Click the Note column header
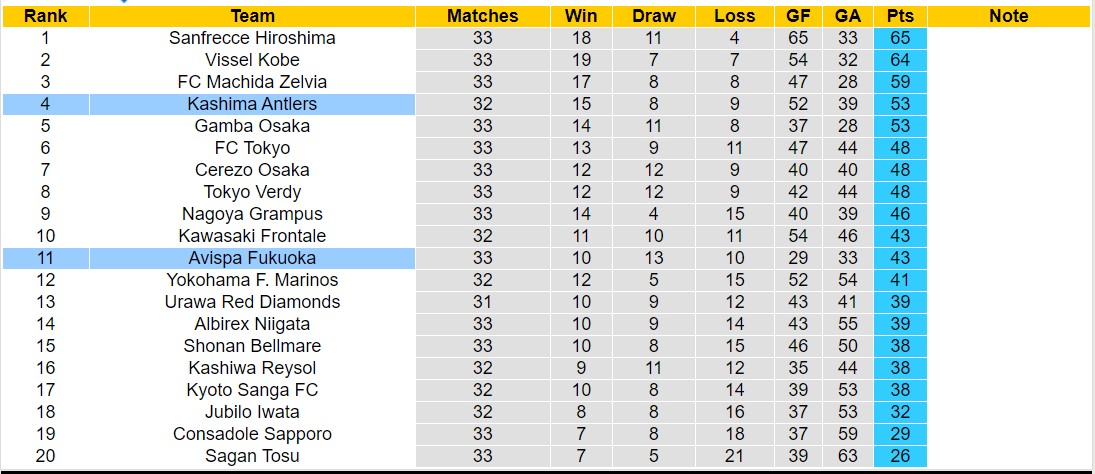1095x474 pixels. coord(1008,16)
